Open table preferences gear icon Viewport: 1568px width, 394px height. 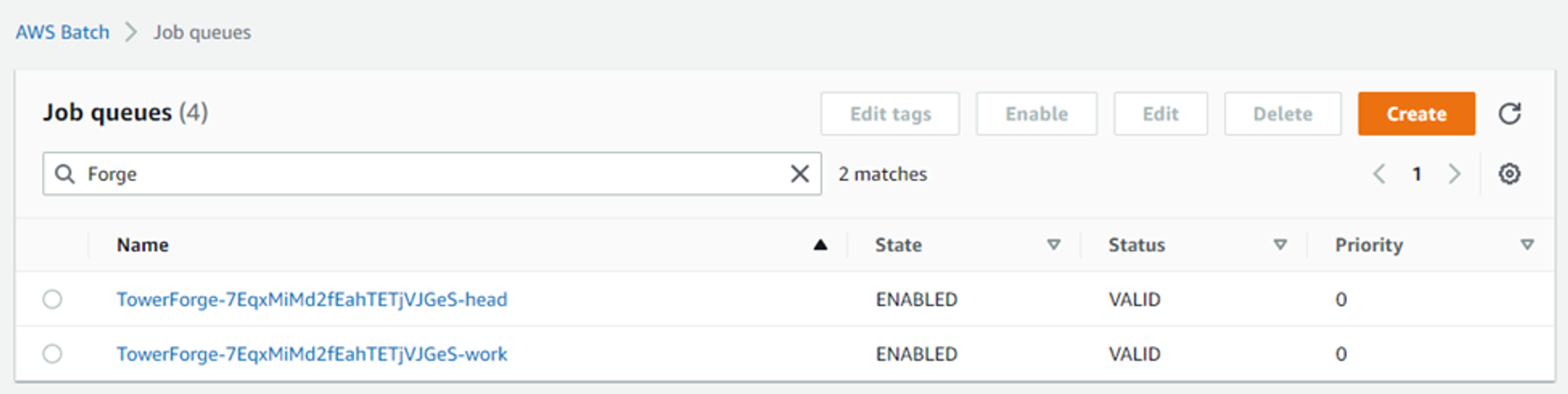click(1509, 174)
